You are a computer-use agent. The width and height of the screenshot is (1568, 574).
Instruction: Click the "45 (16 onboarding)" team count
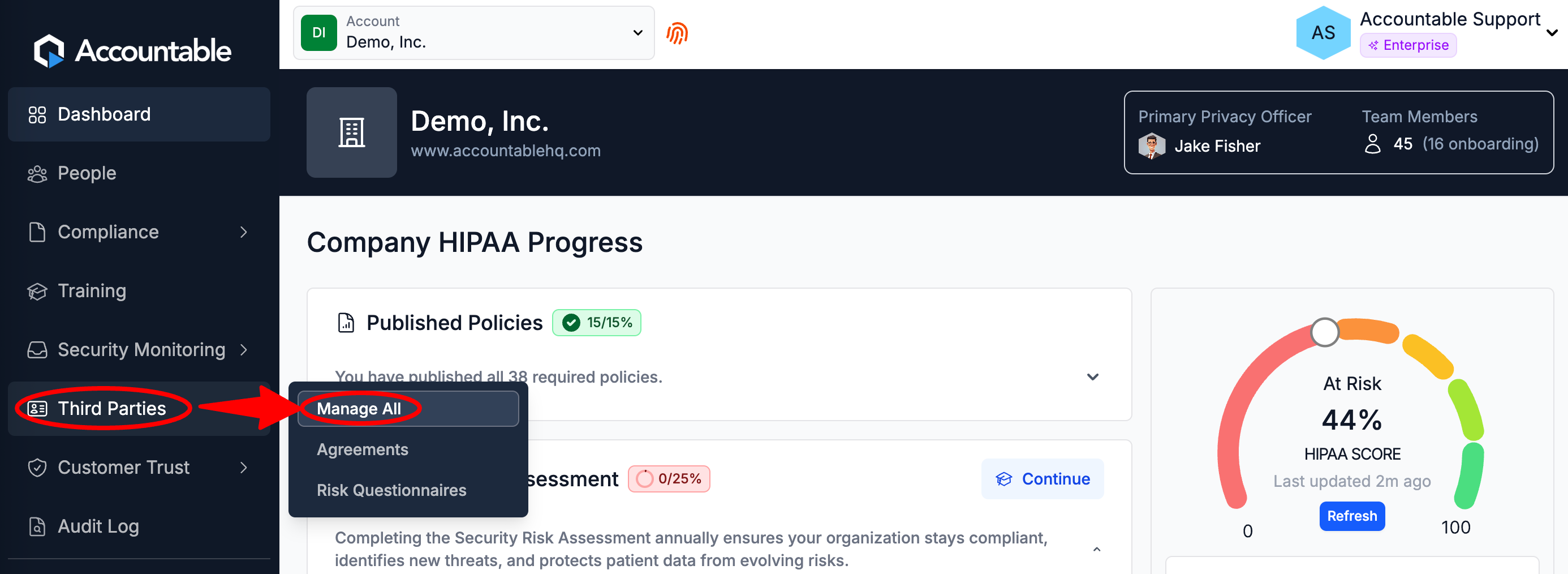click(x=1466, y=144)
